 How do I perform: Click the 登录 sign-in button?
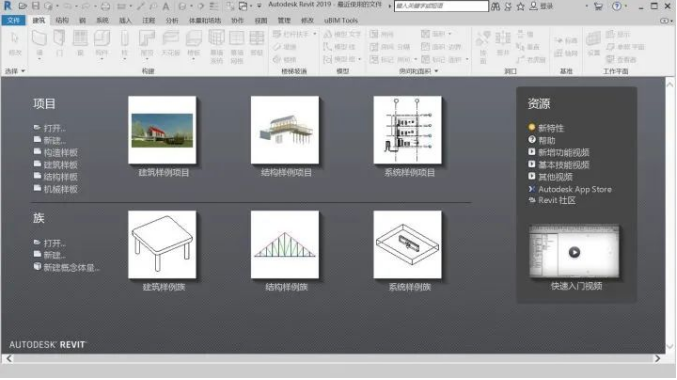pos(542,6)
